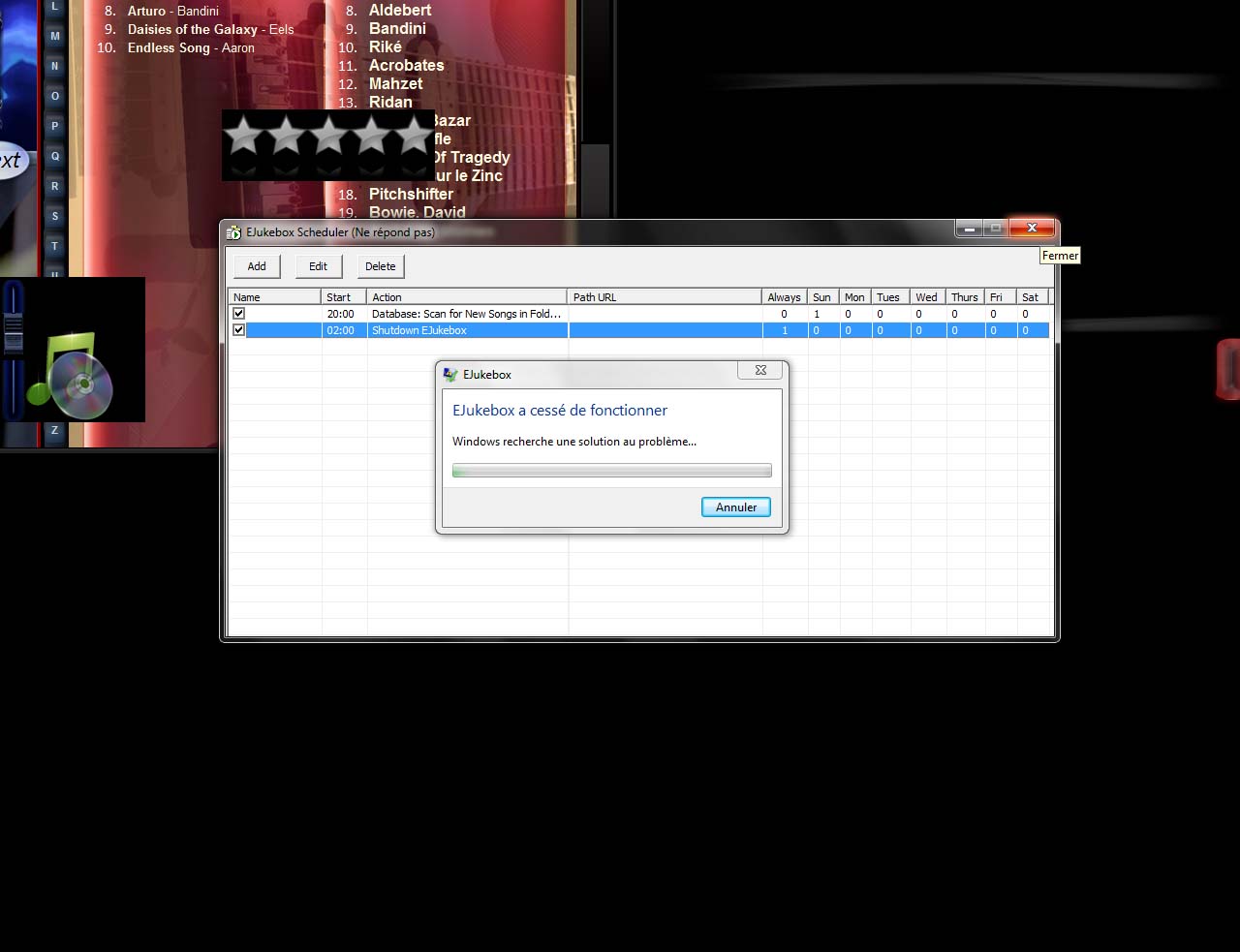Click Fermer on the Scheduler window
The width and height of the screenshot is (1240, 952).
[x=1032, y=228]
